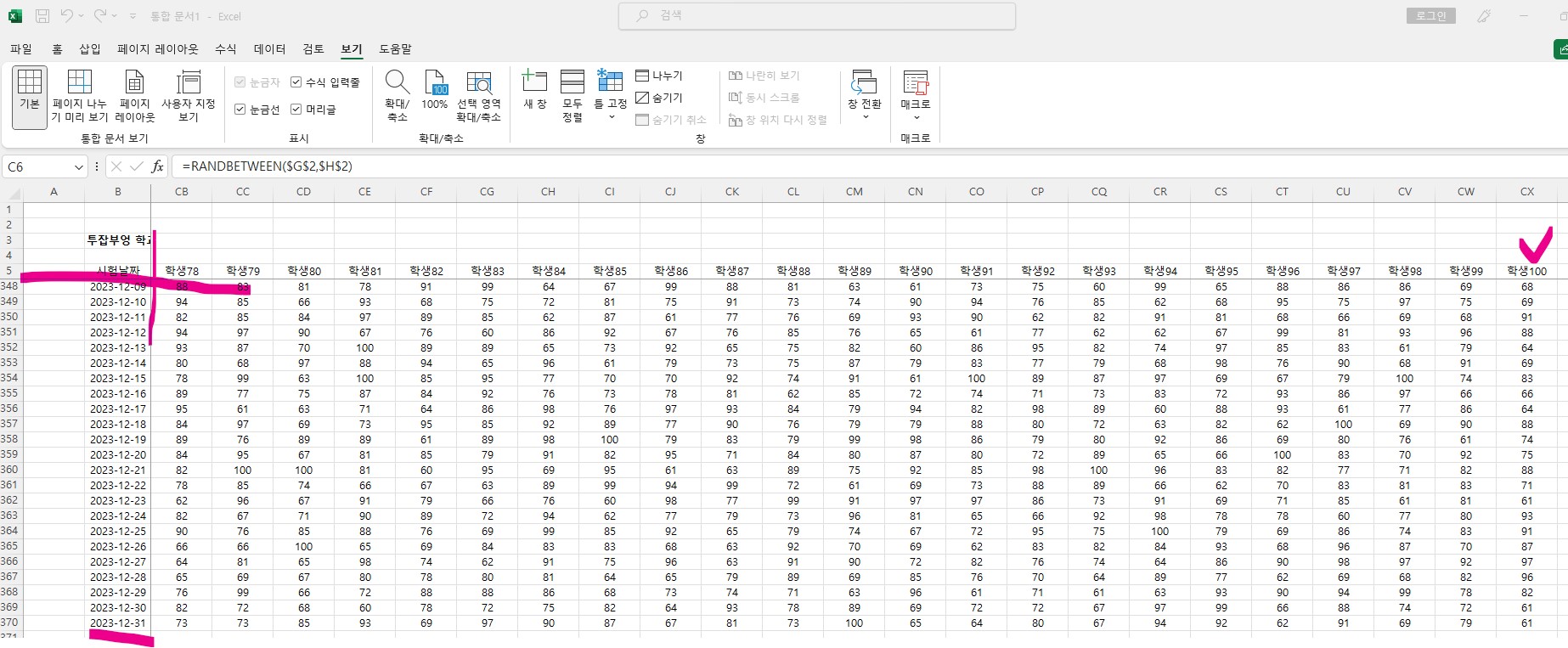Click the green share icon
The image size is (1568, 648).
1561,49
